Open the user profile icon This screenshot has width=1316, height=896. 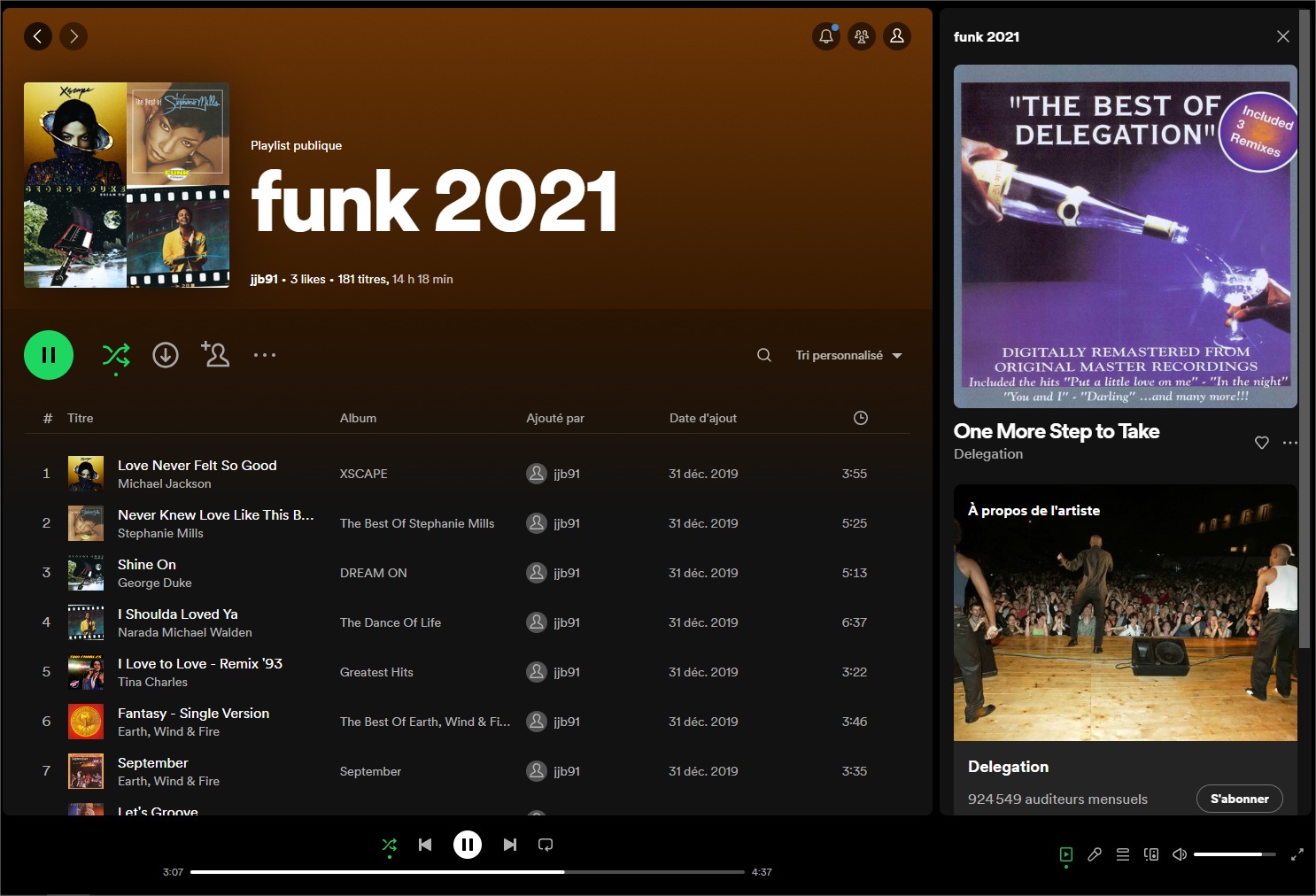coord(897,36)
